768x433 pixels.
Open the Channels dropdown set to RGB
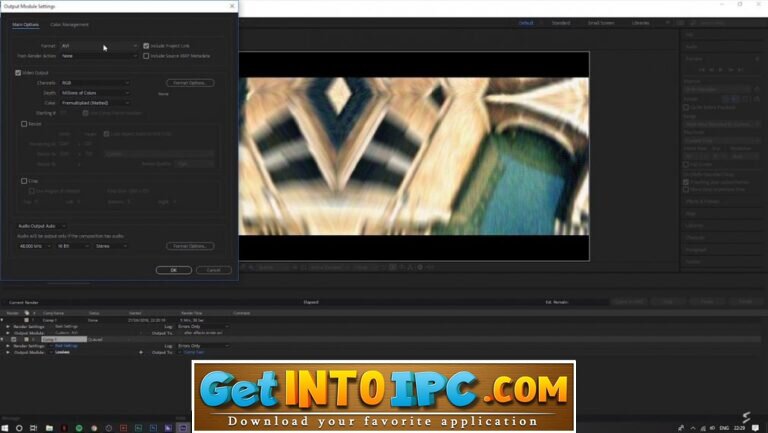pyautogui.click(x=96, y=83)
